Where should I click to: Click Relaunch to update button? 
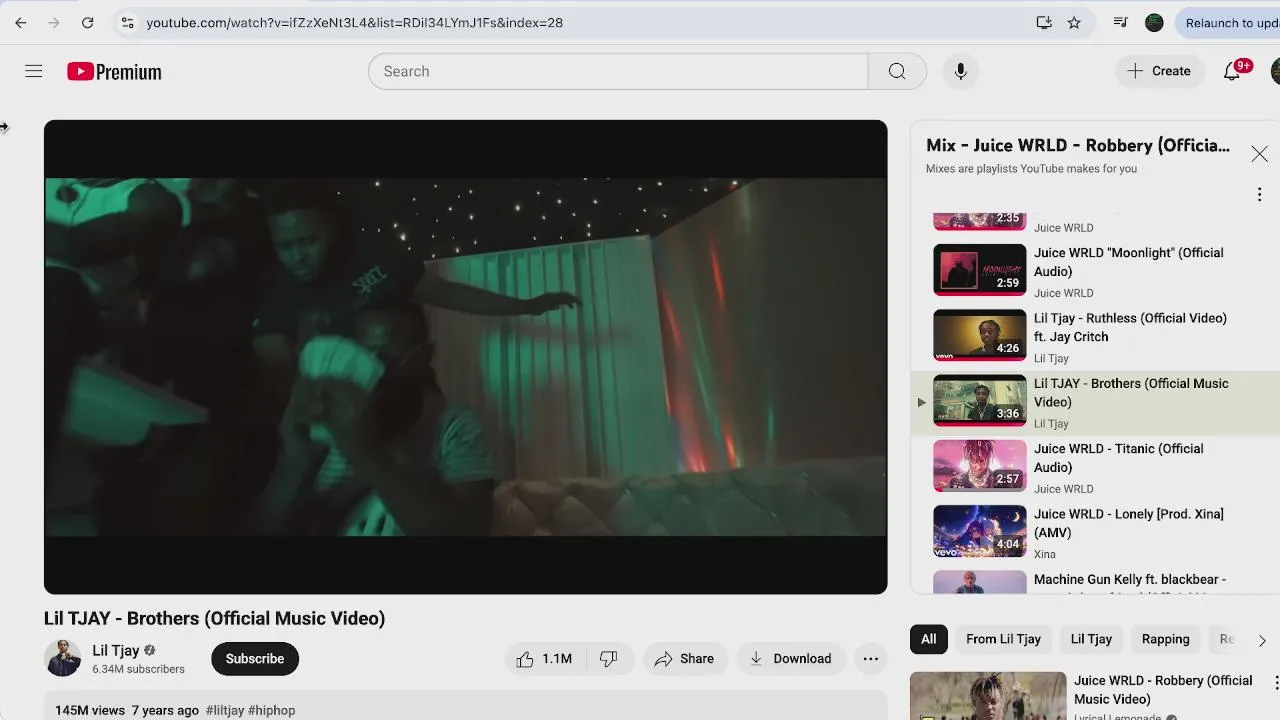click(1230, 22)
